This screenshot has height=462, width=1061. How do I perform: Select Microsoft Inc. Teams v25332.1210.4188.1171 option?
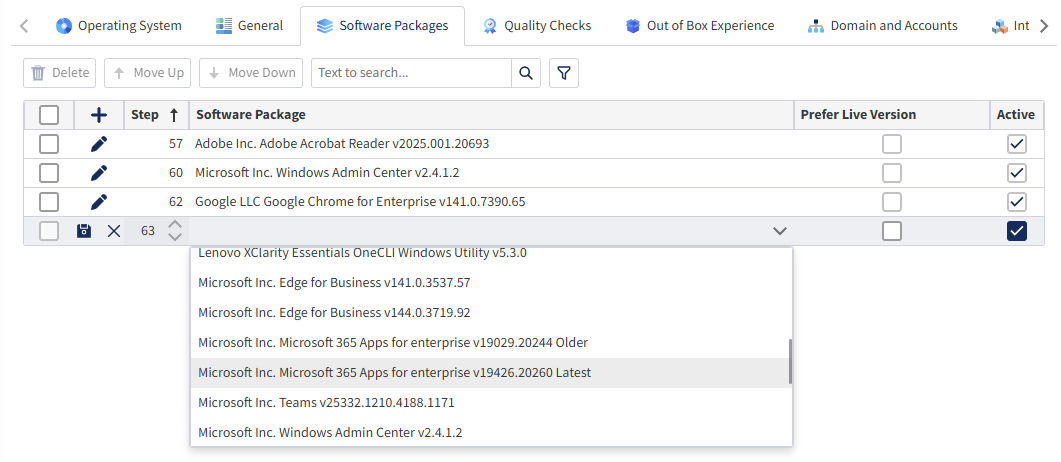[340, 403]
